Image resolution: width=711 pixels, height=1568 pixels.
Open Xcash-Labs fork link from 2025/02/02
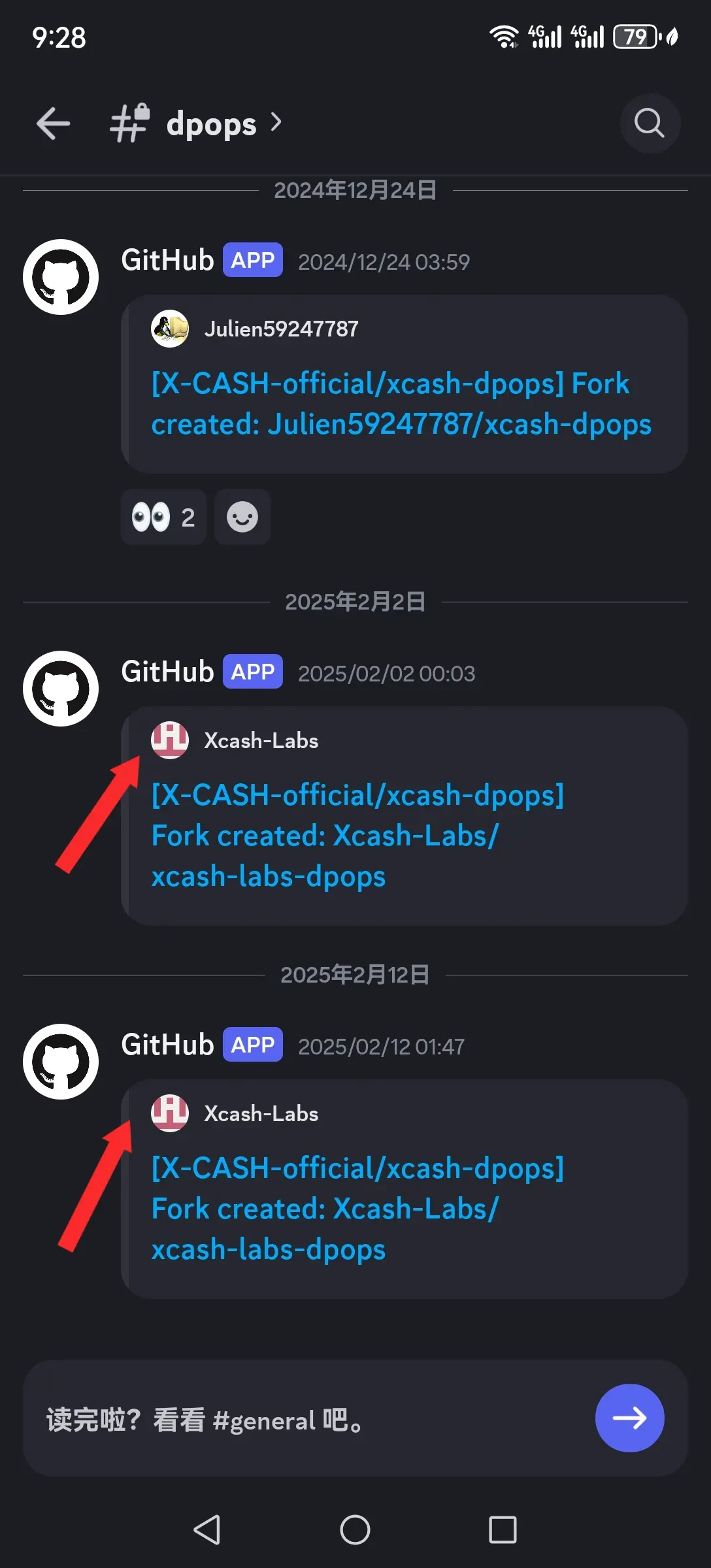(357, 836)
